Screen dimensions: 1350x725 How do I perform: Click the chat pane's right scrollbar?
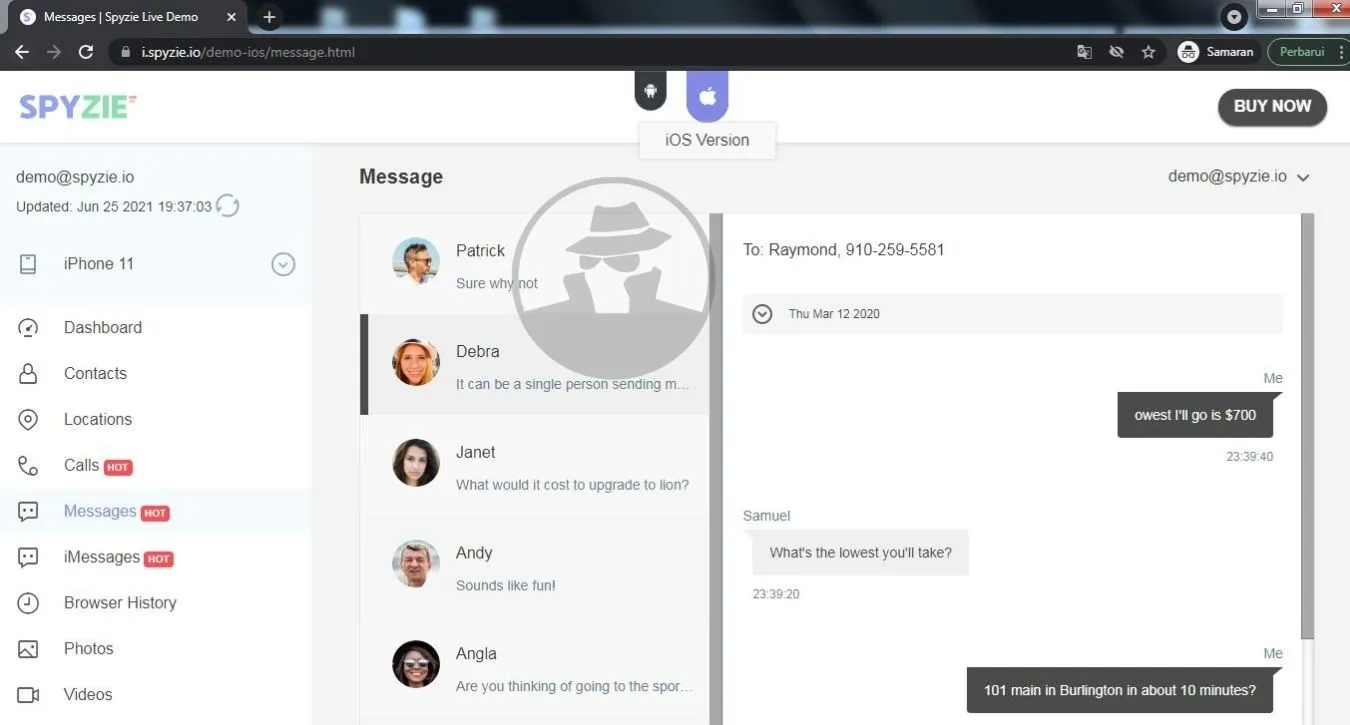click(x=1307, y=427)
